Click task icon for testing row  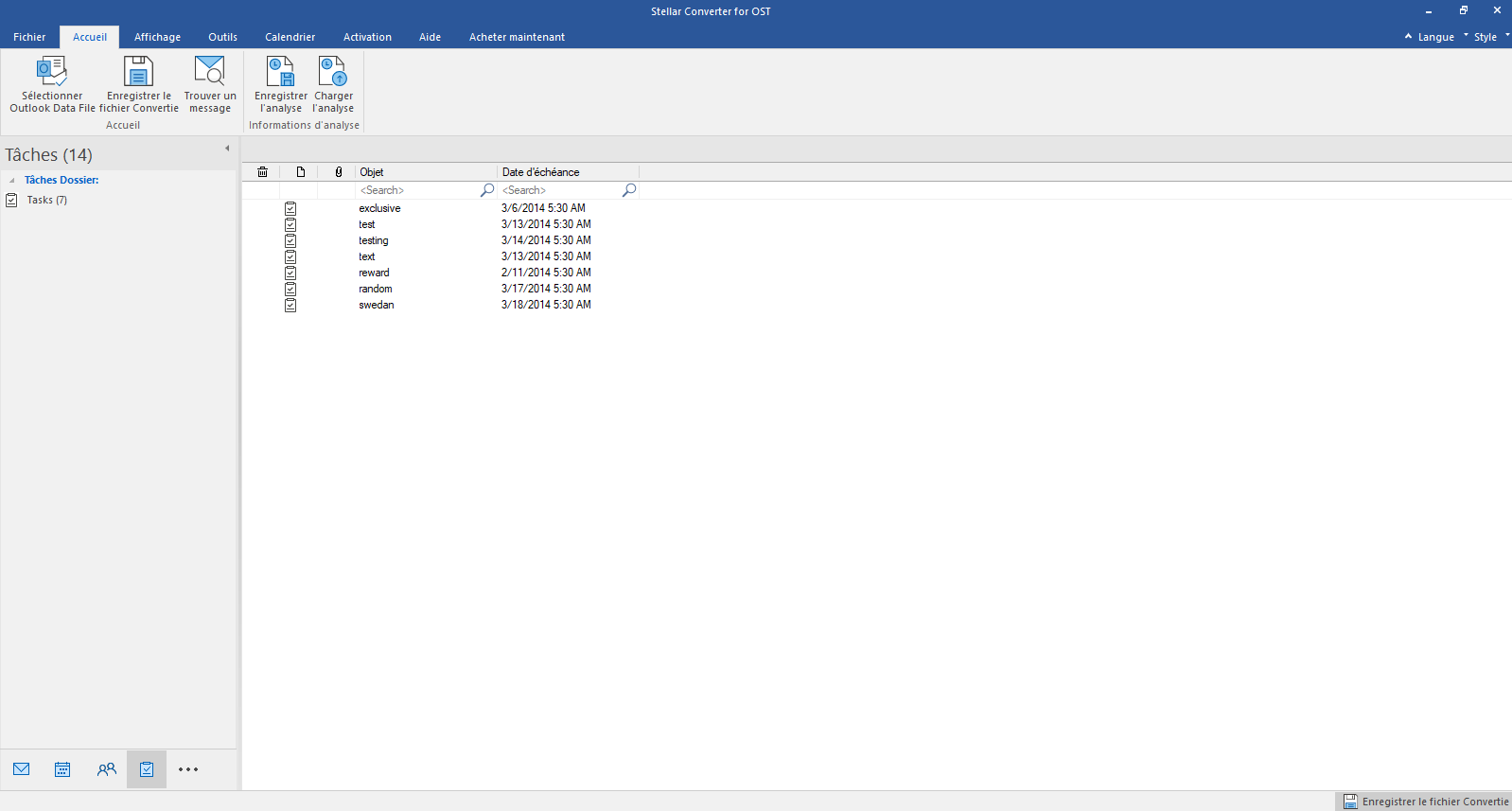point(290,240)
